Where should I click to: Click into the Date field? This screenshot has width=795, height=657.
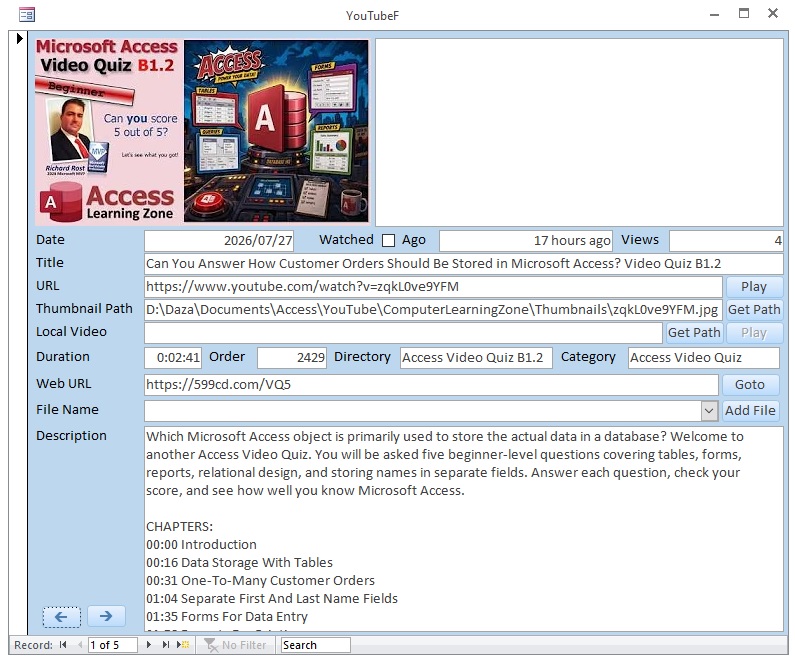coord(219,241)
